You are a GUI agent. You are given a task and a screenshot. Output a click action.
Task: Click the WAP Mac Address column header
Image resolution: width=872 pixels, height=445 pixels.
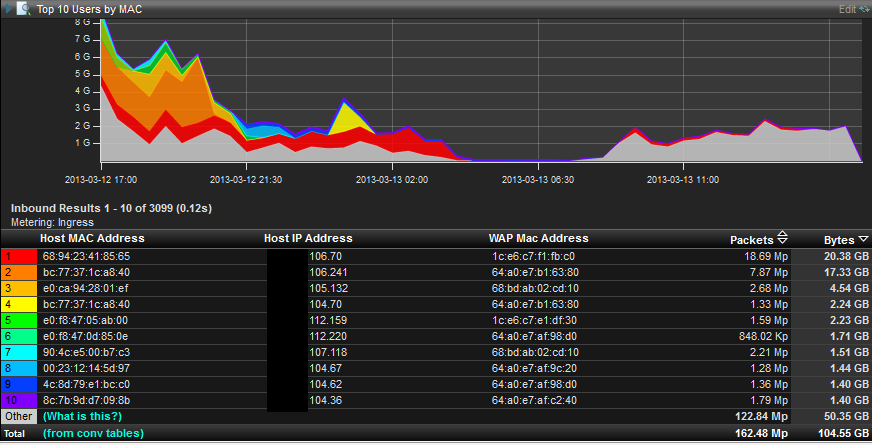pyautogui.click(x=538, y=239)
